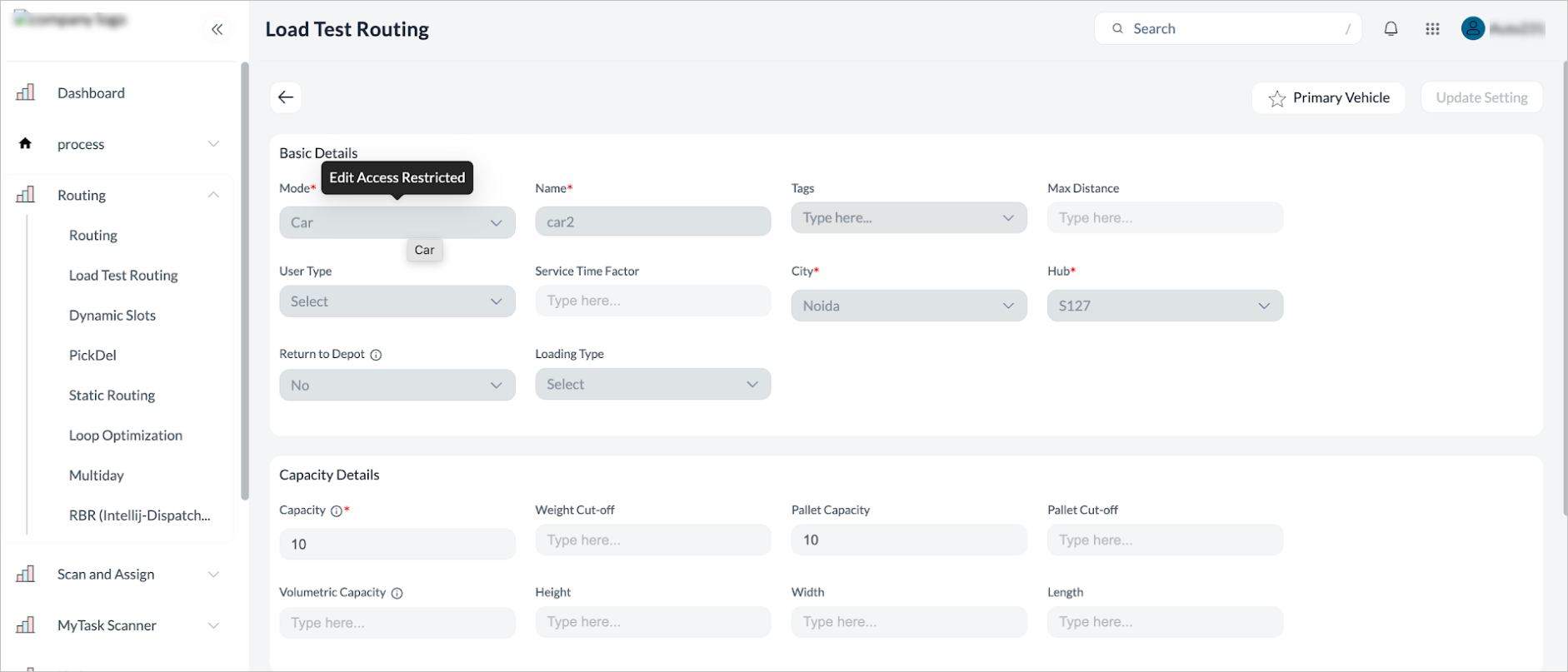Open Dashboard in the sidebar
Screen dimensions: 1568x672
(x=91, y=93)
